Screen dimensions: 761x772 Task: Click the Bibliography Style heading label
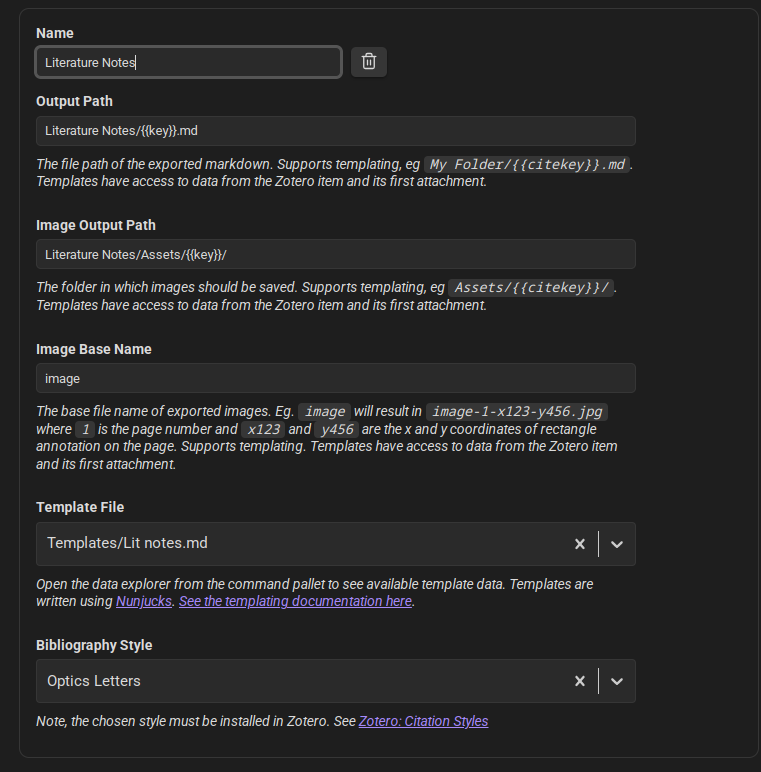[94, 645]
